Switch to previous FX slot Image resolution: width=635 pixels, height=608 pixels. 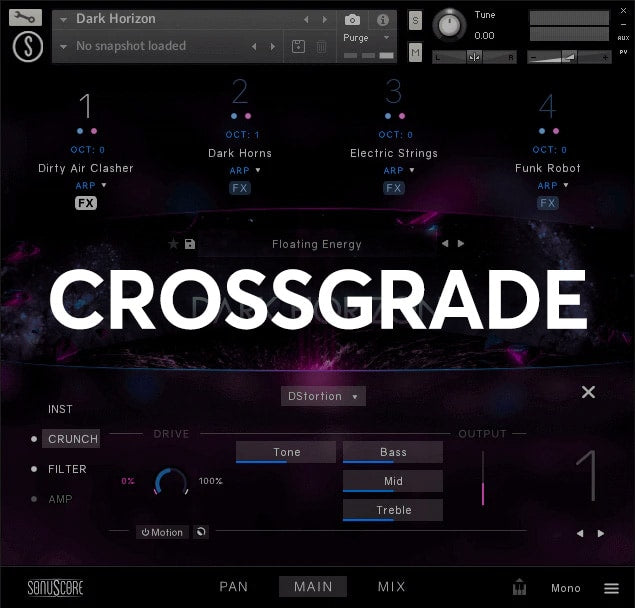tap(580, 533)
